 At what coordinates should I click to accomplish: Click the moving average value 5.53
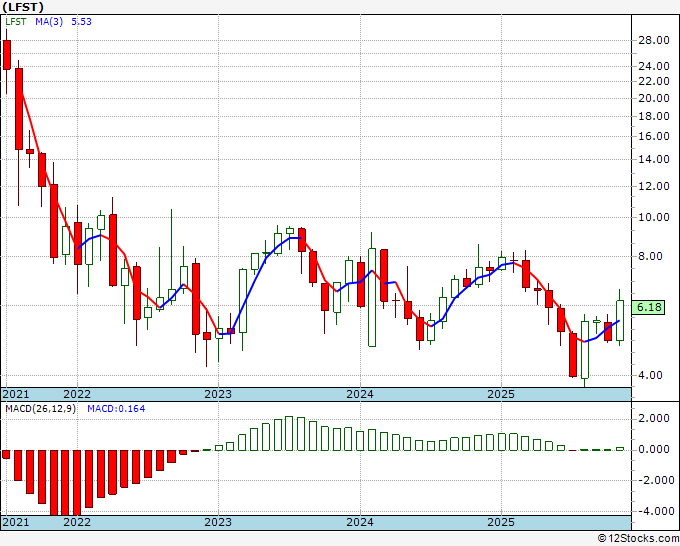pos(82,22)
